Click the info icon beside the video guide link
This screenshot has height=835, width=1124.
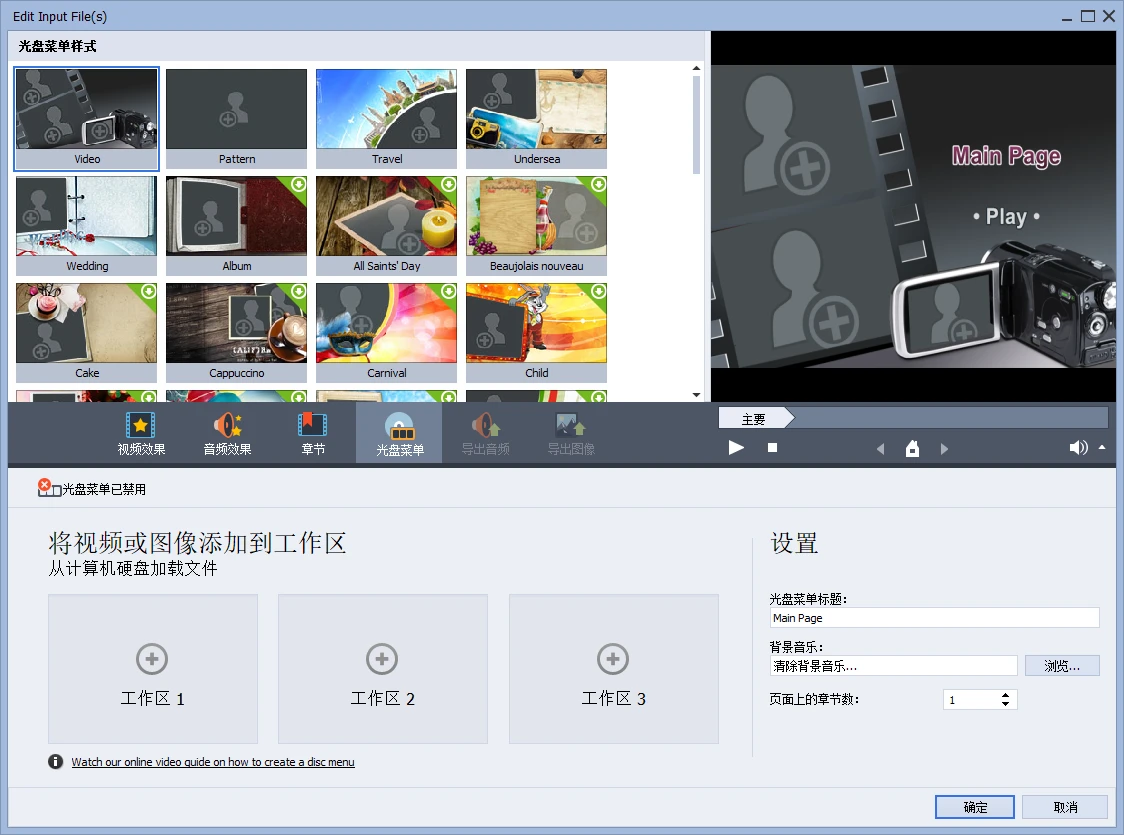(55, 762)
